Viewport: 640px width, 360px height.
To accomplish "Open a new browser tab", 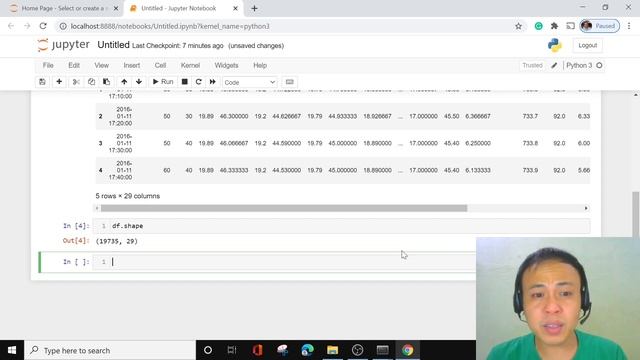I will coord(254,8).
